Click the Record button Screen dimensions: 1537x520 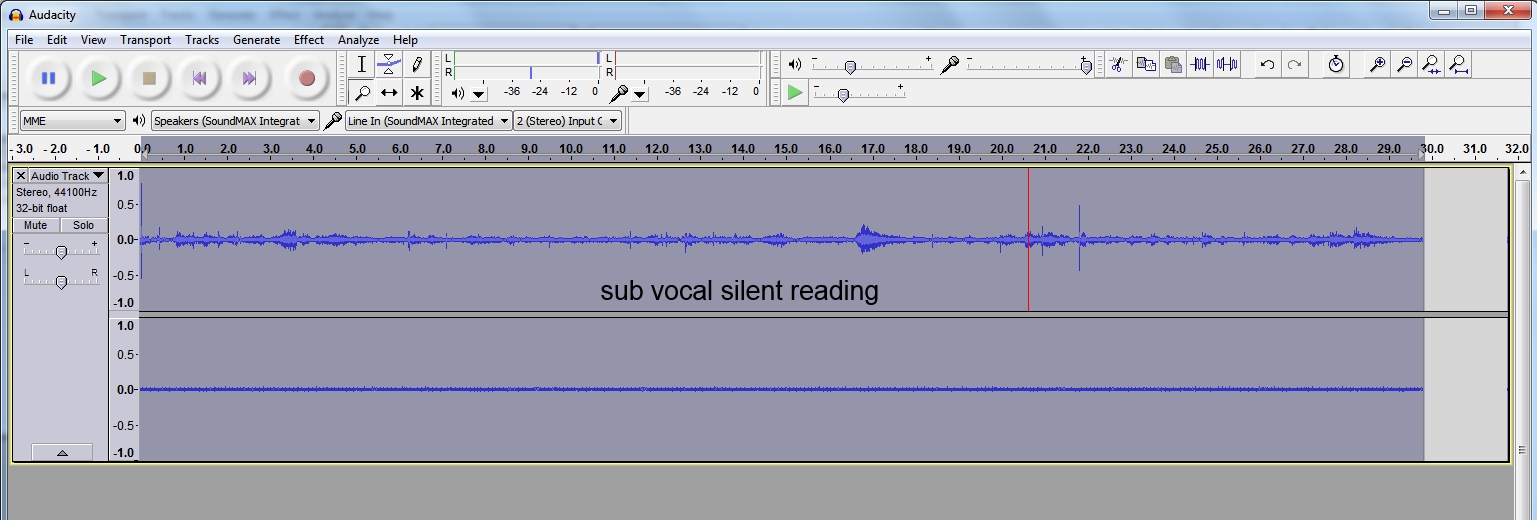pos(307,78)
